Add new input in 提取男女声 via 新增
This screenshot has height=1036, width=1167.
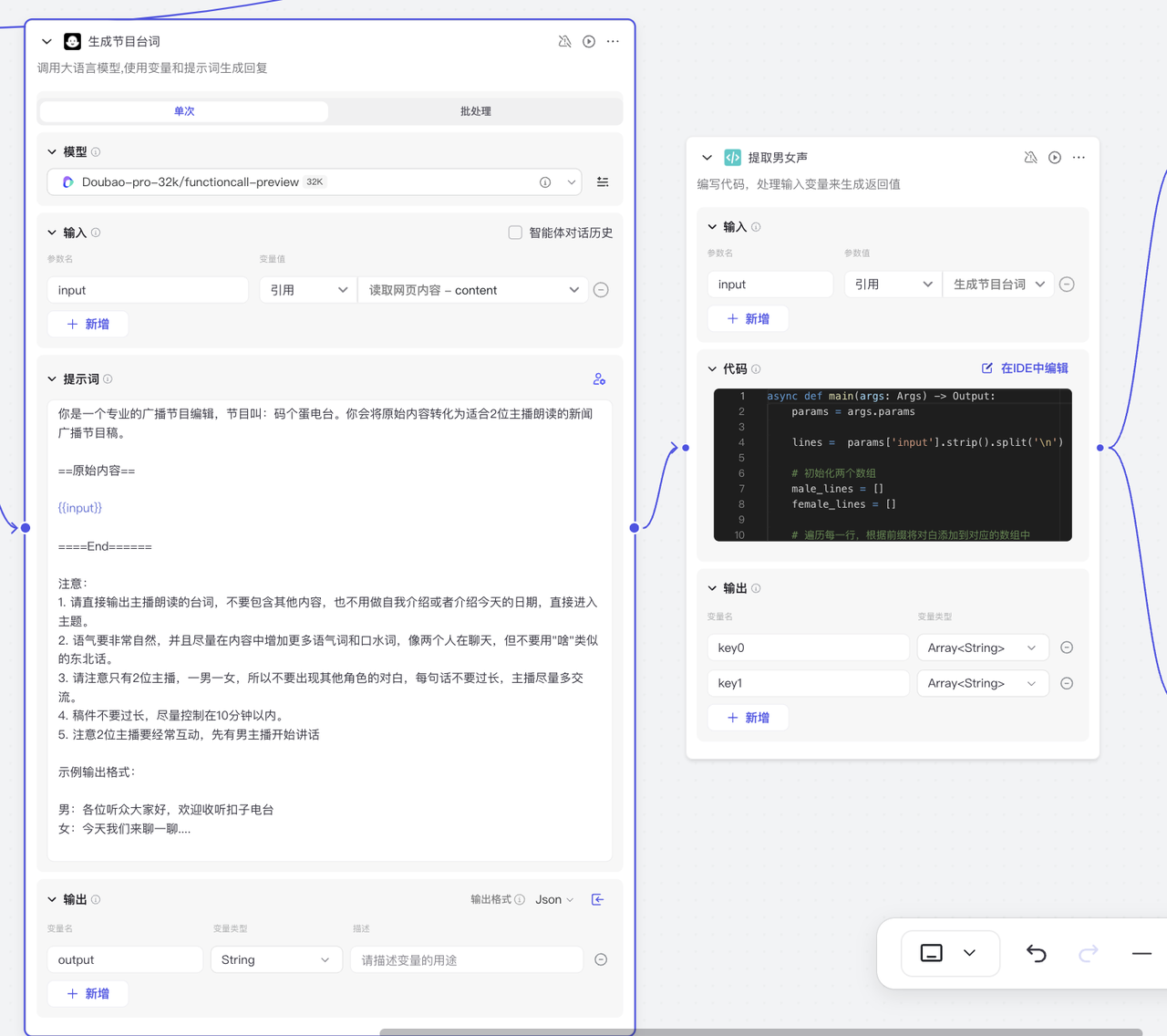[749, 318]
